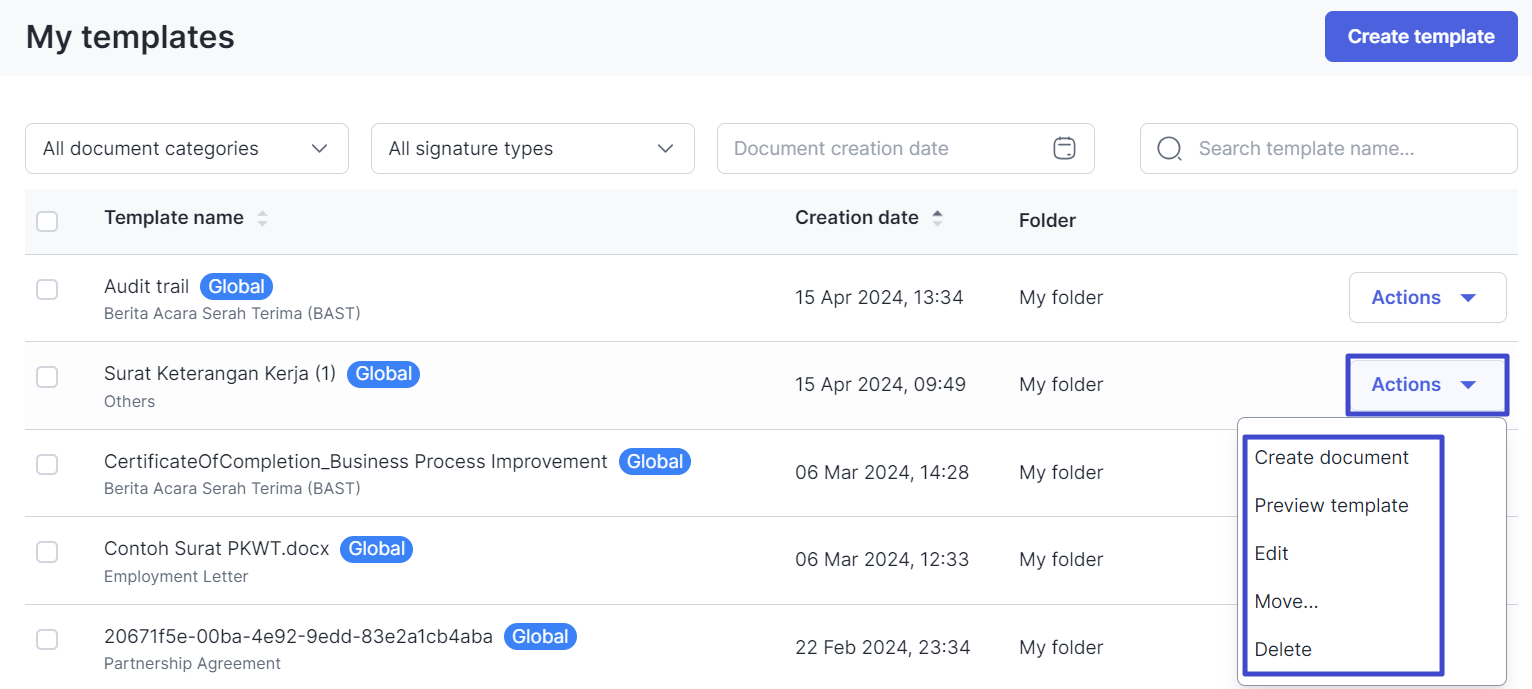Click the Global badge on Contoh Surat PKWT.docx
The width and height of the screenshot is (1532, 689).
pos(376,549)
